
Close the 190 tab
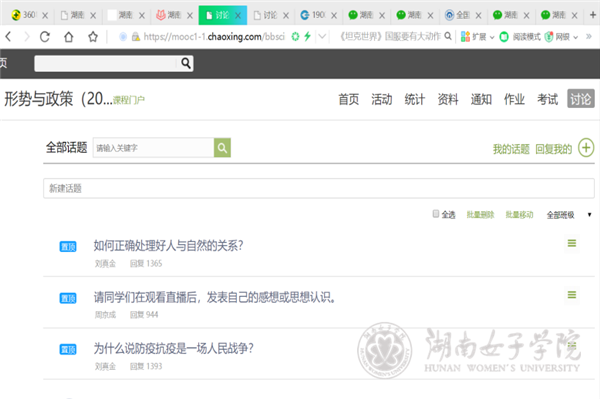coord(334,15)
